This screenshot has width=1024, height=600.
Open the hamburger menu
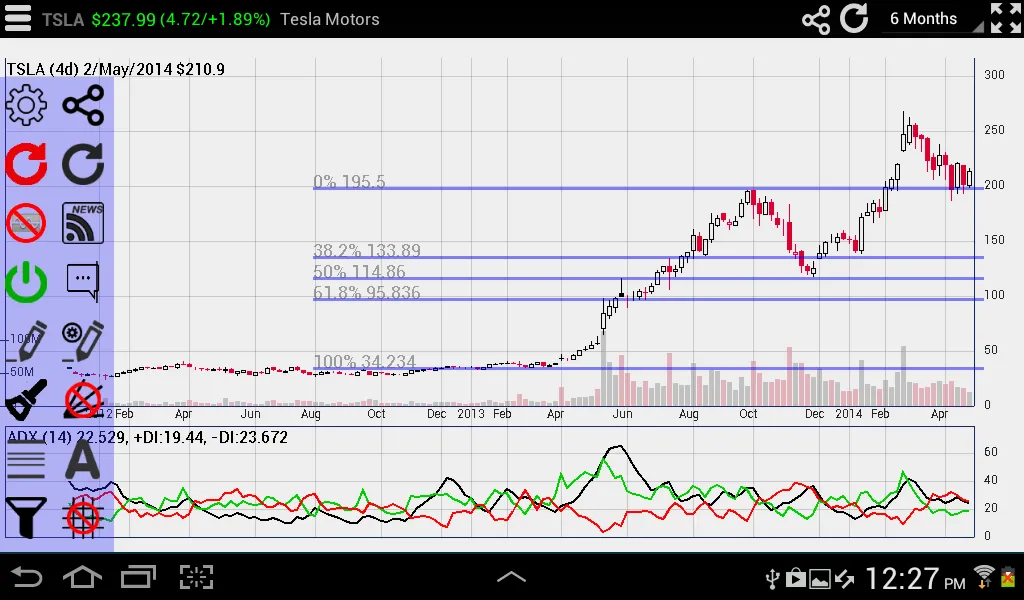18,18
